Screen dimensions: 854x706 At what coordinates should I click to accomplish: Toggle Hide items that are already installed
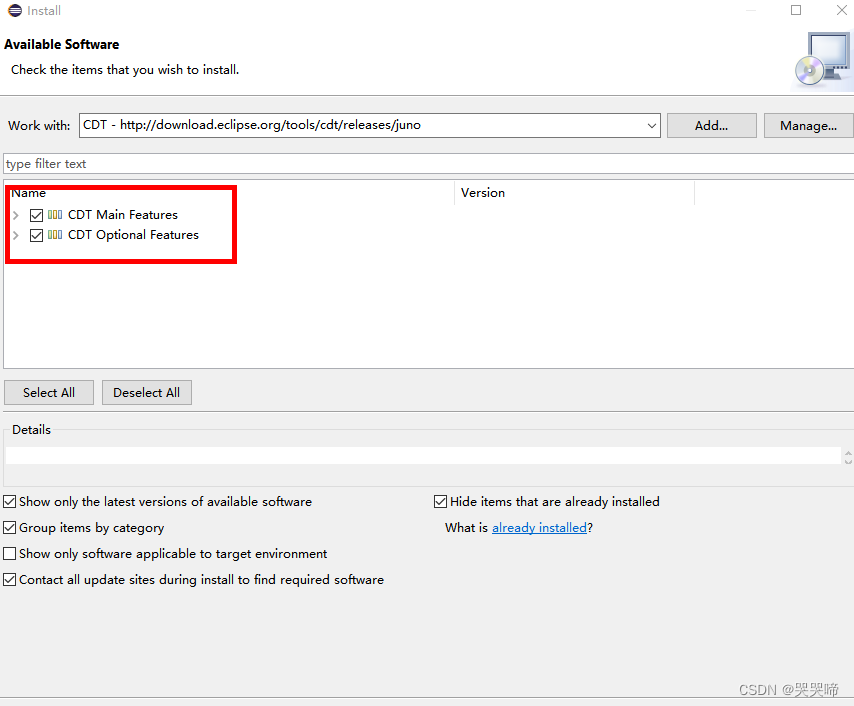tap(440, 501)
